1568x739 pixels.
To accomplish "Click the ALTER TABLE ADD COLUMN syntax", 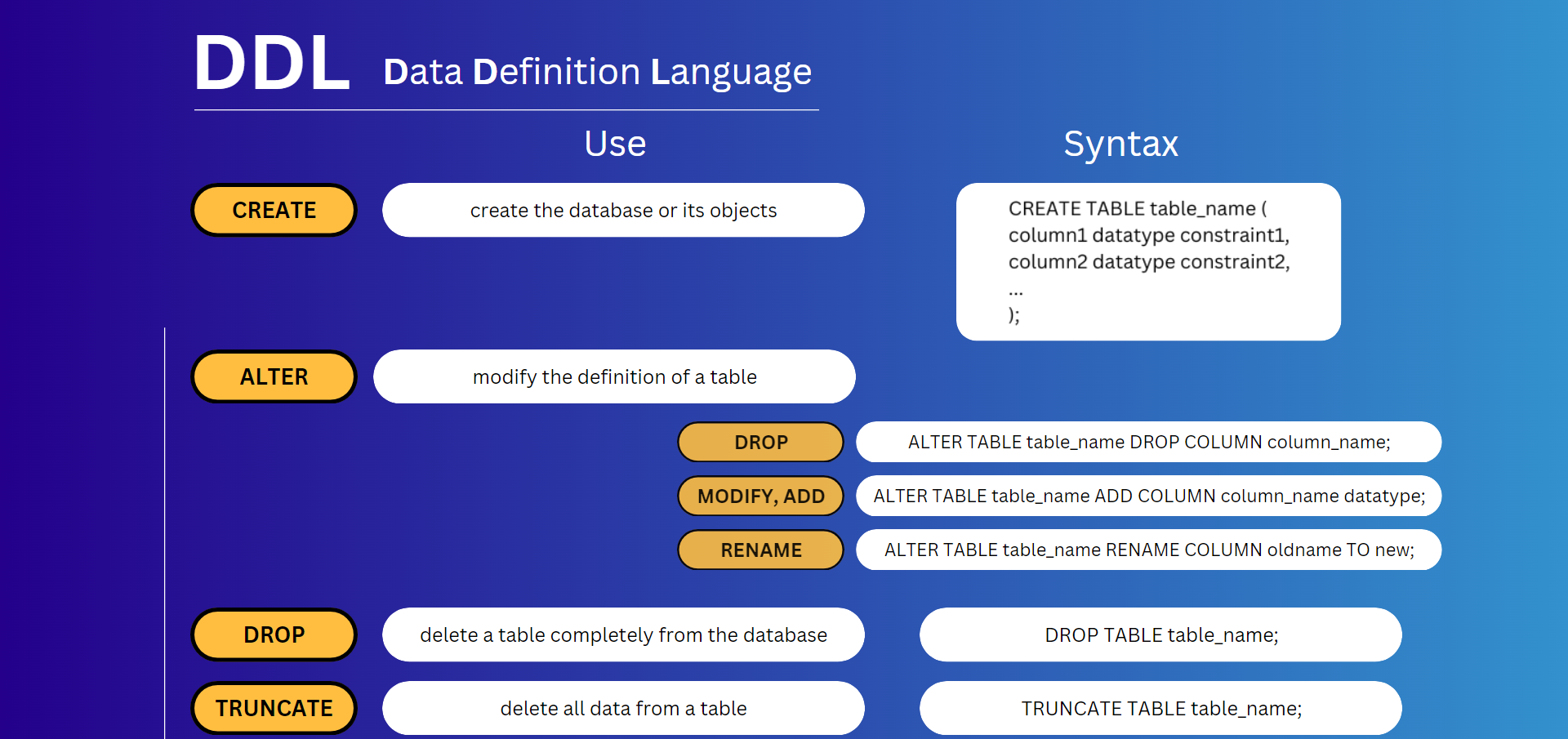I will click(x=1148, y=496).
